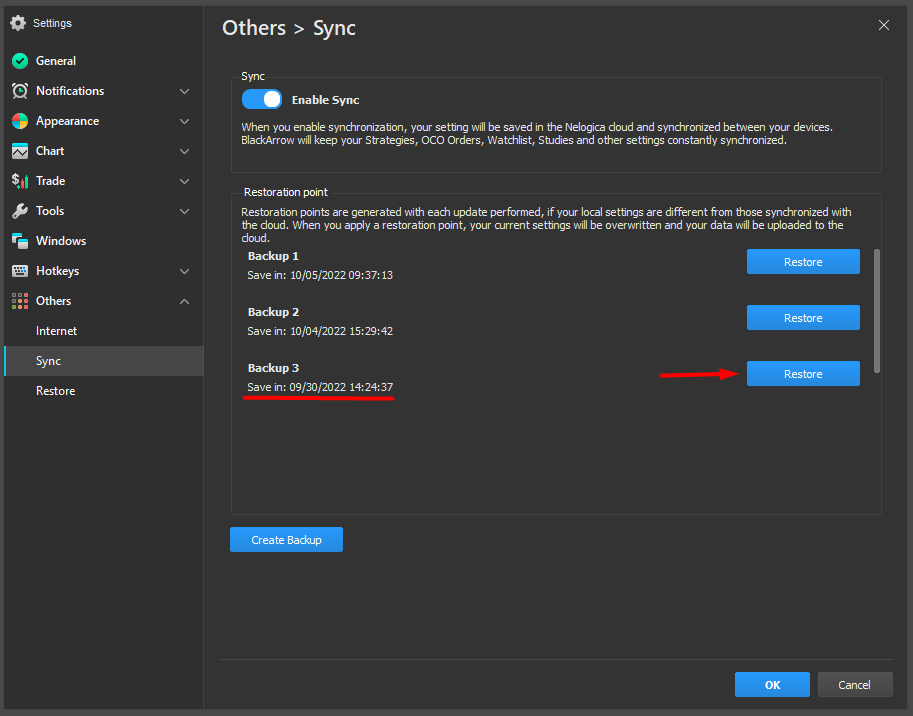Expand the Appearance section chevron
Image resolution: width=913 pixels, height=716 pixels.
[184, 121]
